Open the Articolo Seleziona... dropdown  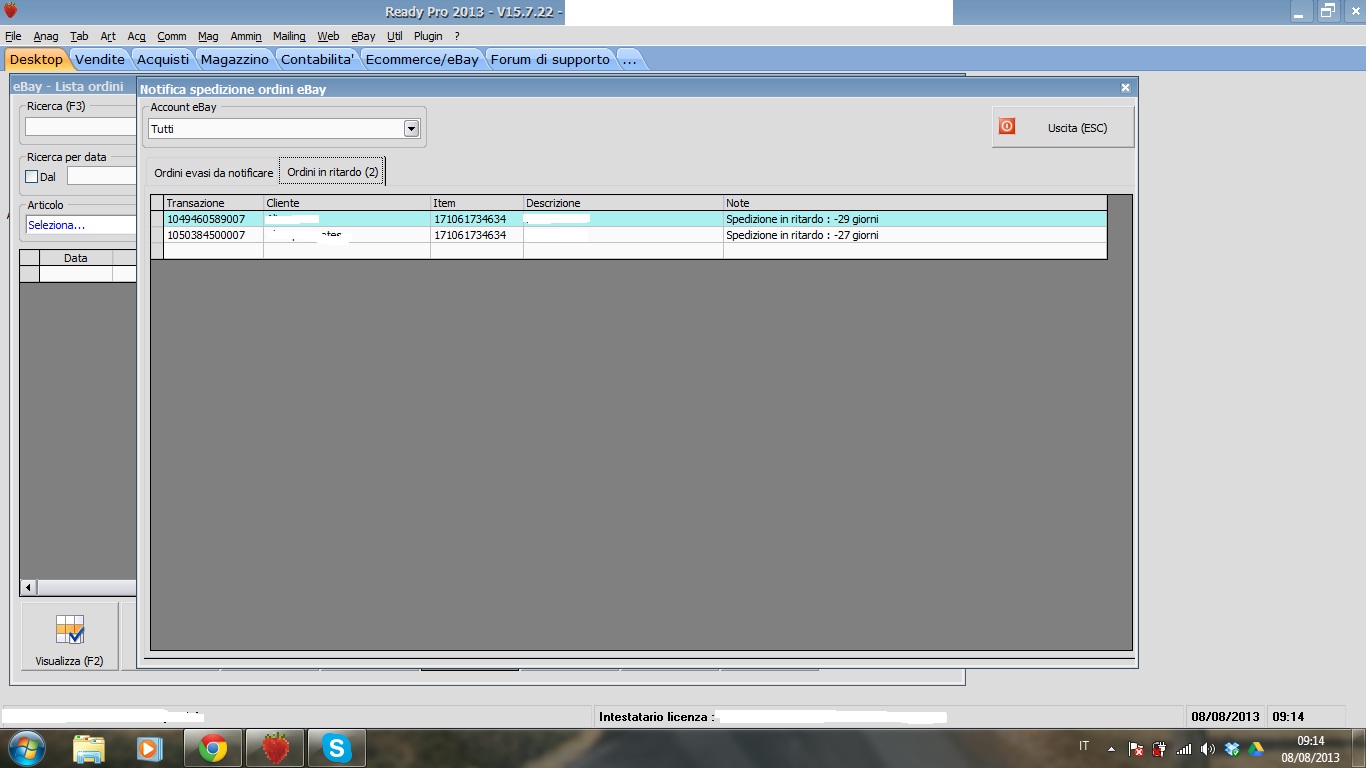point(81,225)
